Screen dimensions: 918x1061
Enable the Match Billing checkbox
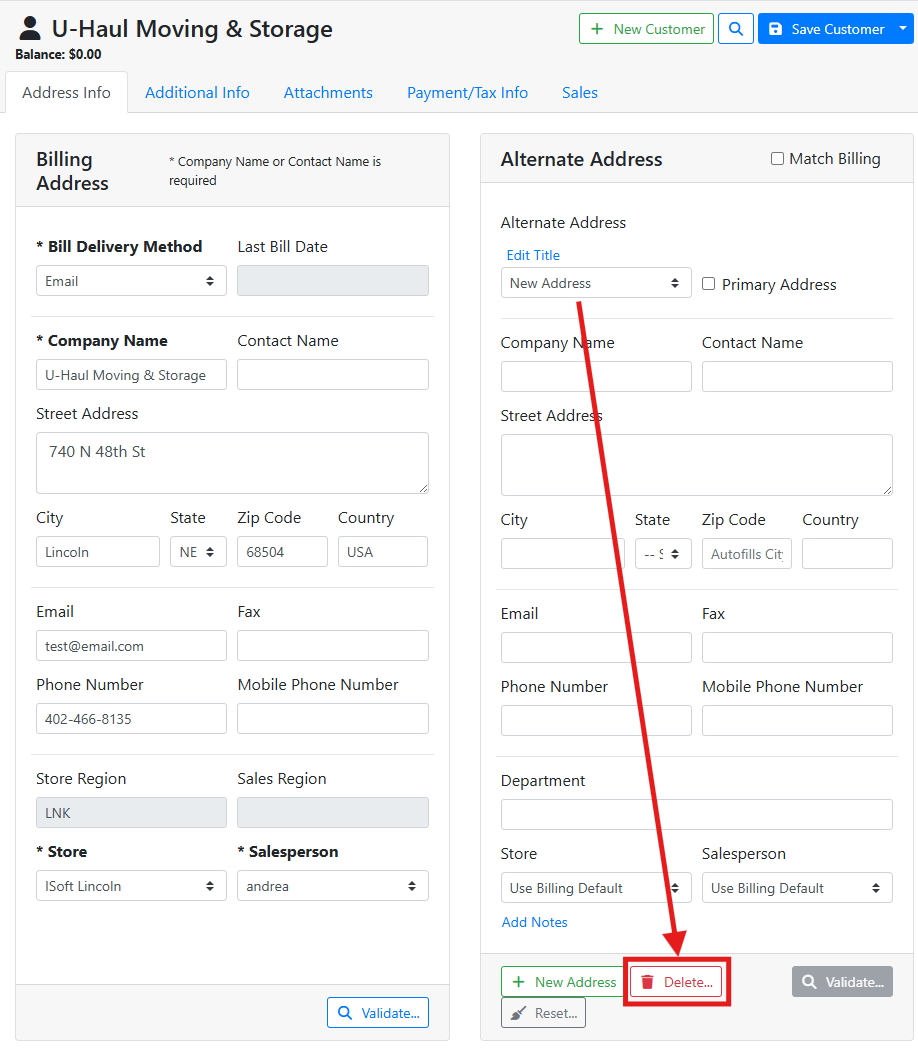[x=777, y=159]
